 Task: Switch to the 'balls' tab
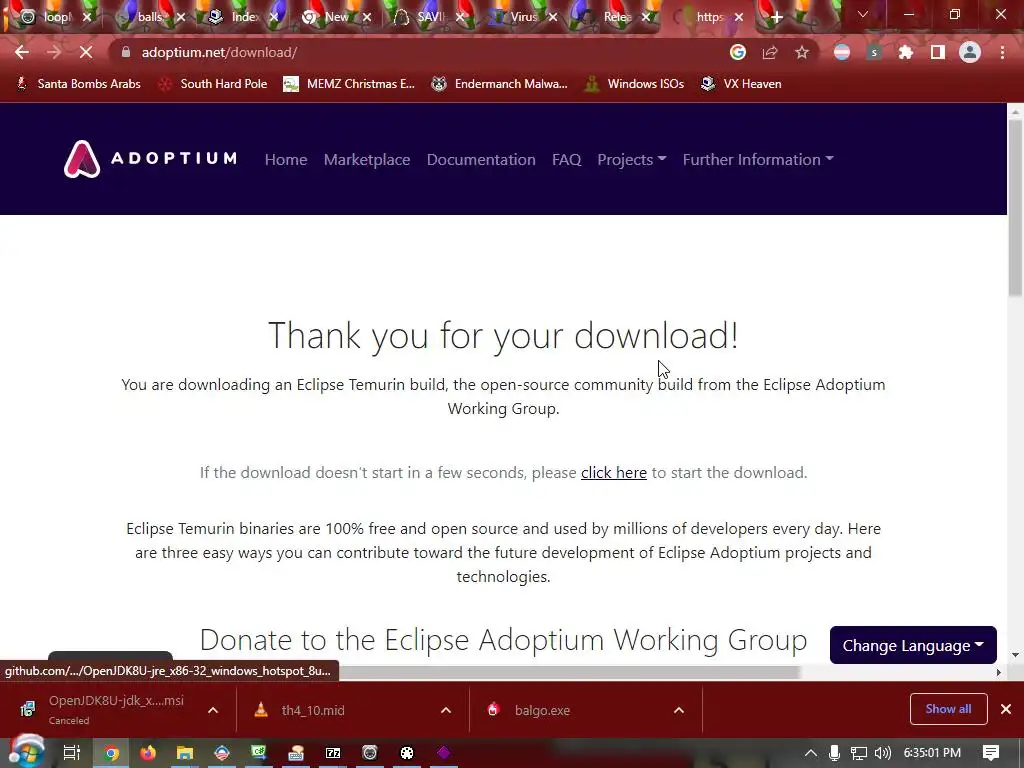point(150,17)
